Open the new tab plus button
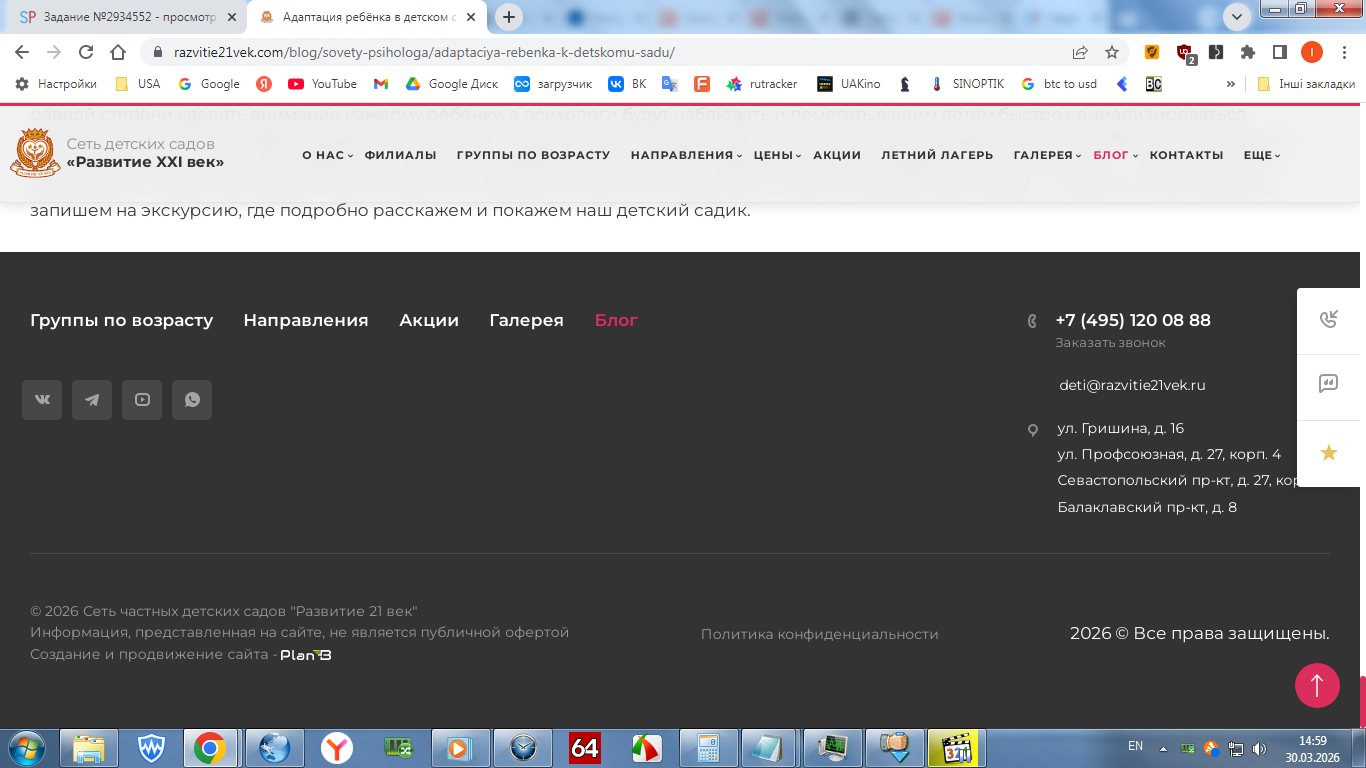 click(509, 17)
